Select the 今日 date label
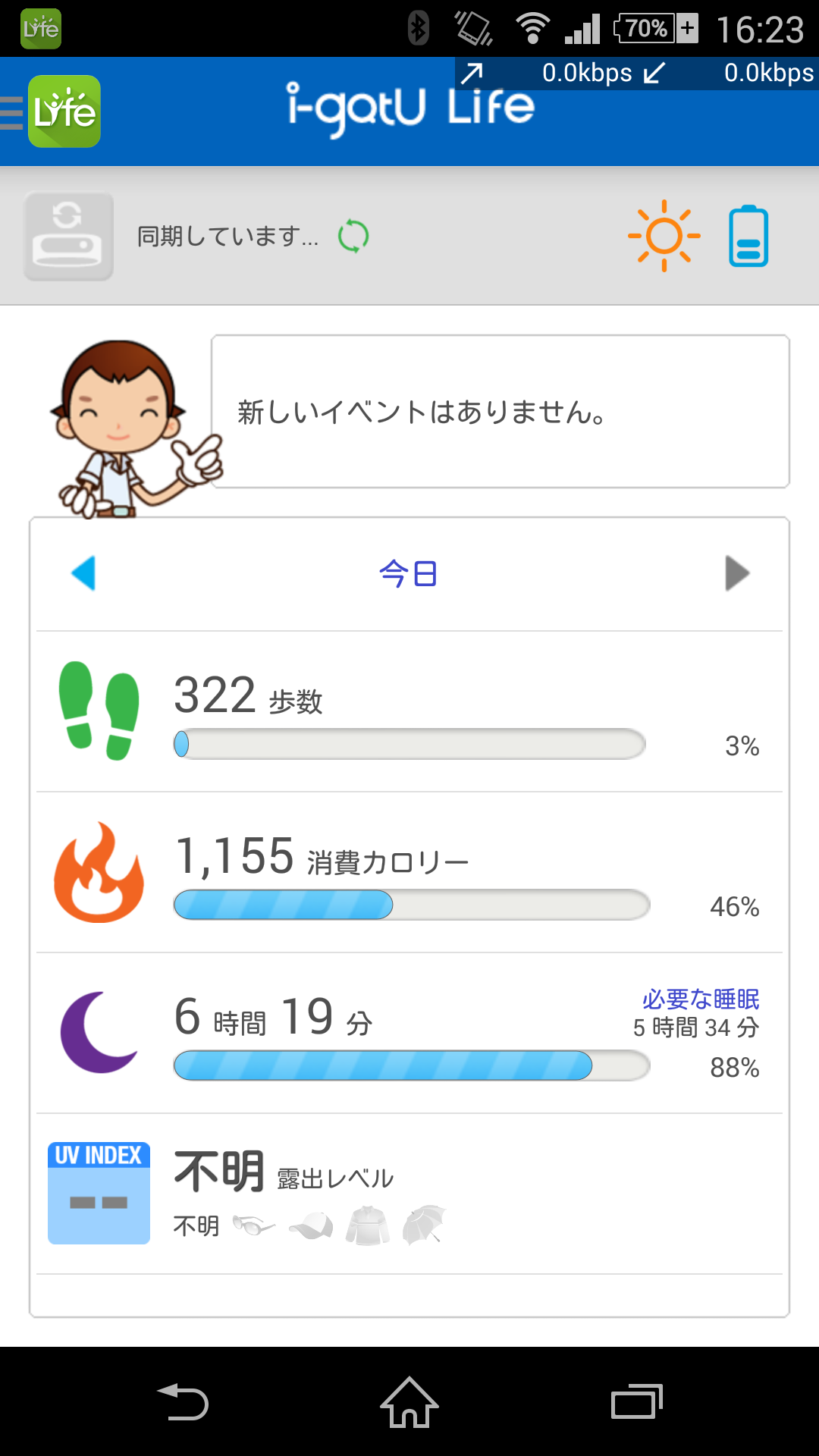 [x=409, y=574]
